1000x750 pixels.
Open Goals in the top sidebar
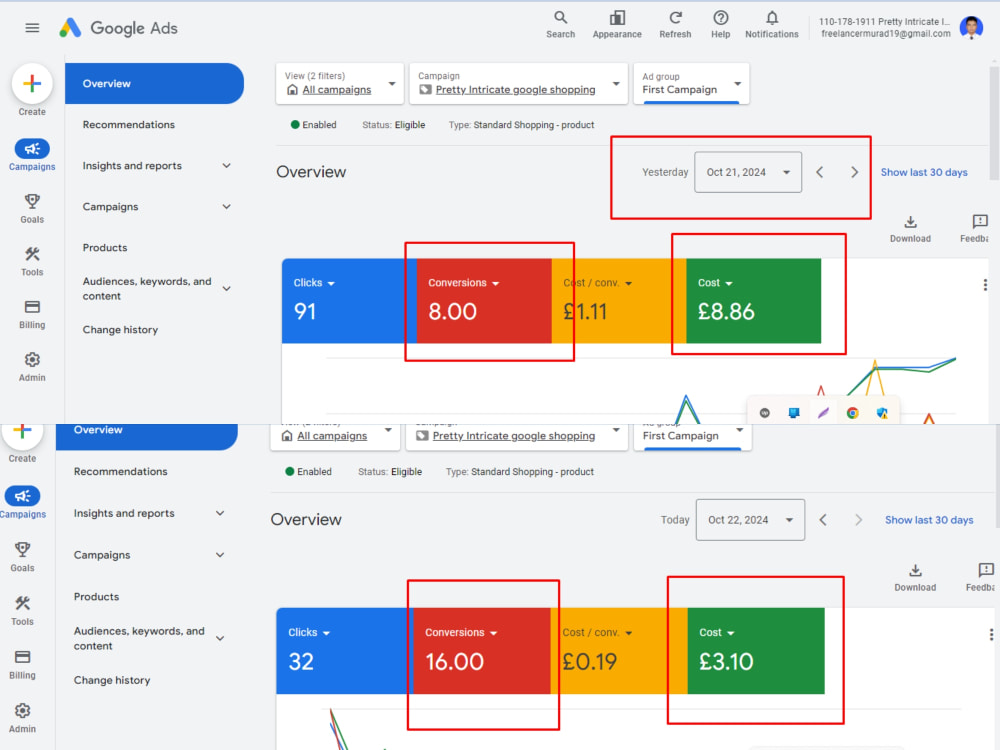[32, 209]
